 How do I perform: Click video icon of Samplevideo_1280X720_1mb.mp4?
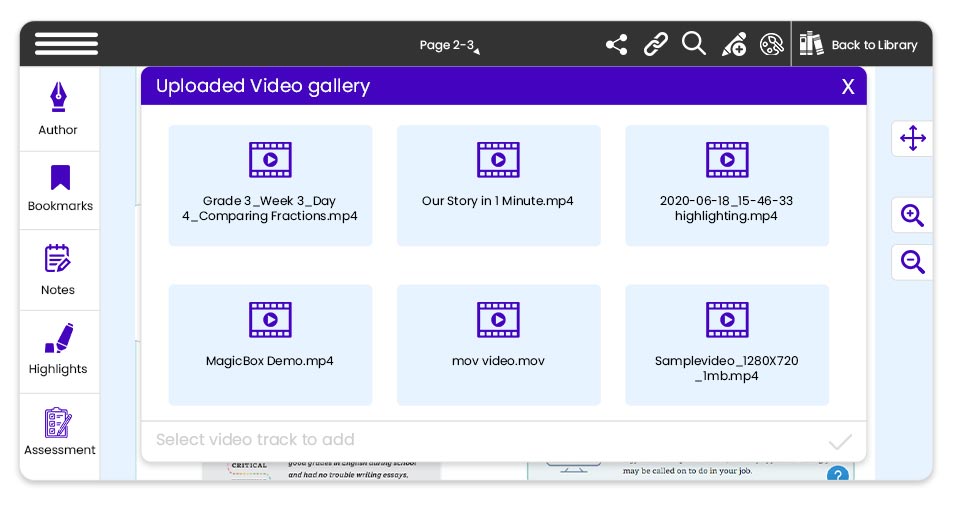point(727,320)
